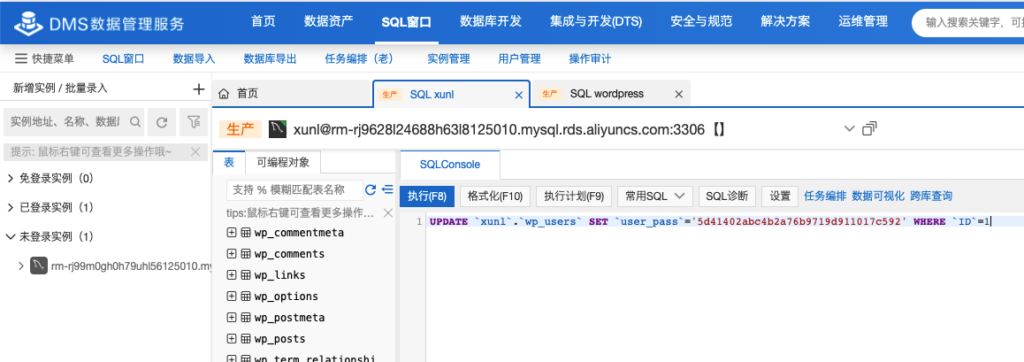Expand the wp_posts table node
The height and width of the screenshot is (362, 1024).
pos(231,338)
